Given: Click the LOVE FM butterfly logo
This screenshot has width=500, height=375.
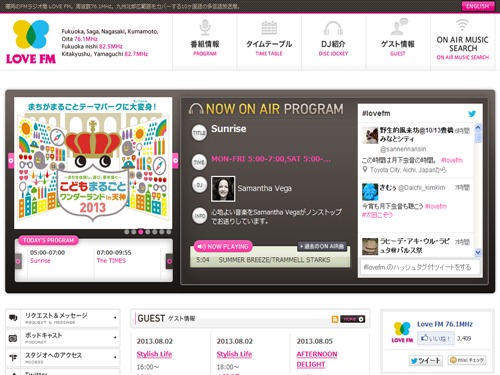Looking at the screenshot, I should coord(31,42).
